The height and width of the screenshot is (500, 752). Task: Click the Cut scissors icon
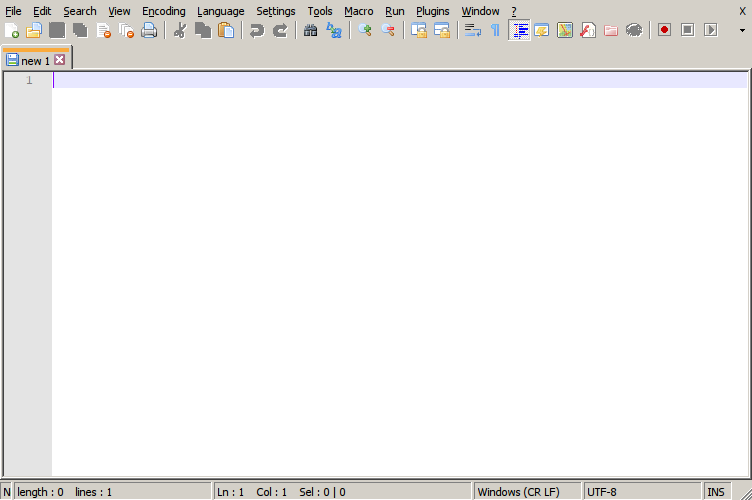click(x=180, y=31)
